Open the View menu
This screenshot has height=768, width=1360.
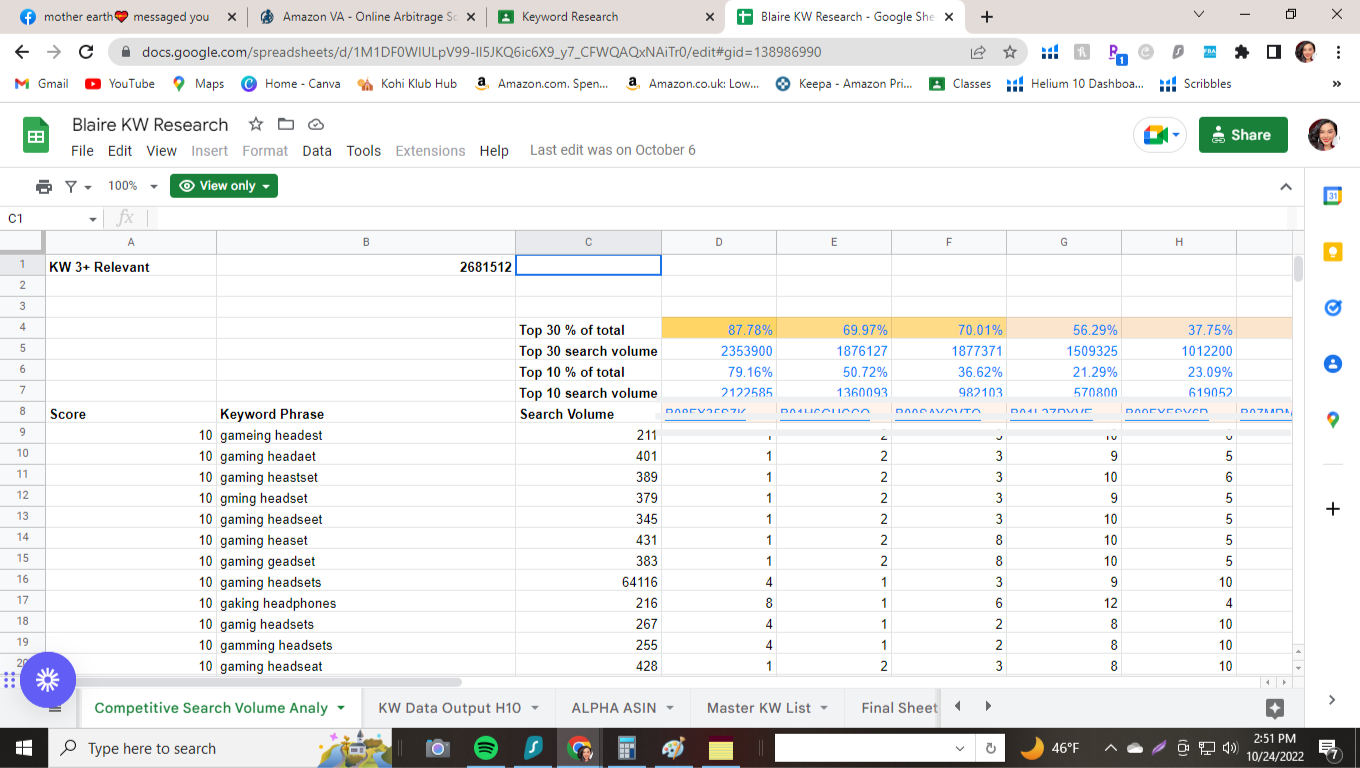162,151
